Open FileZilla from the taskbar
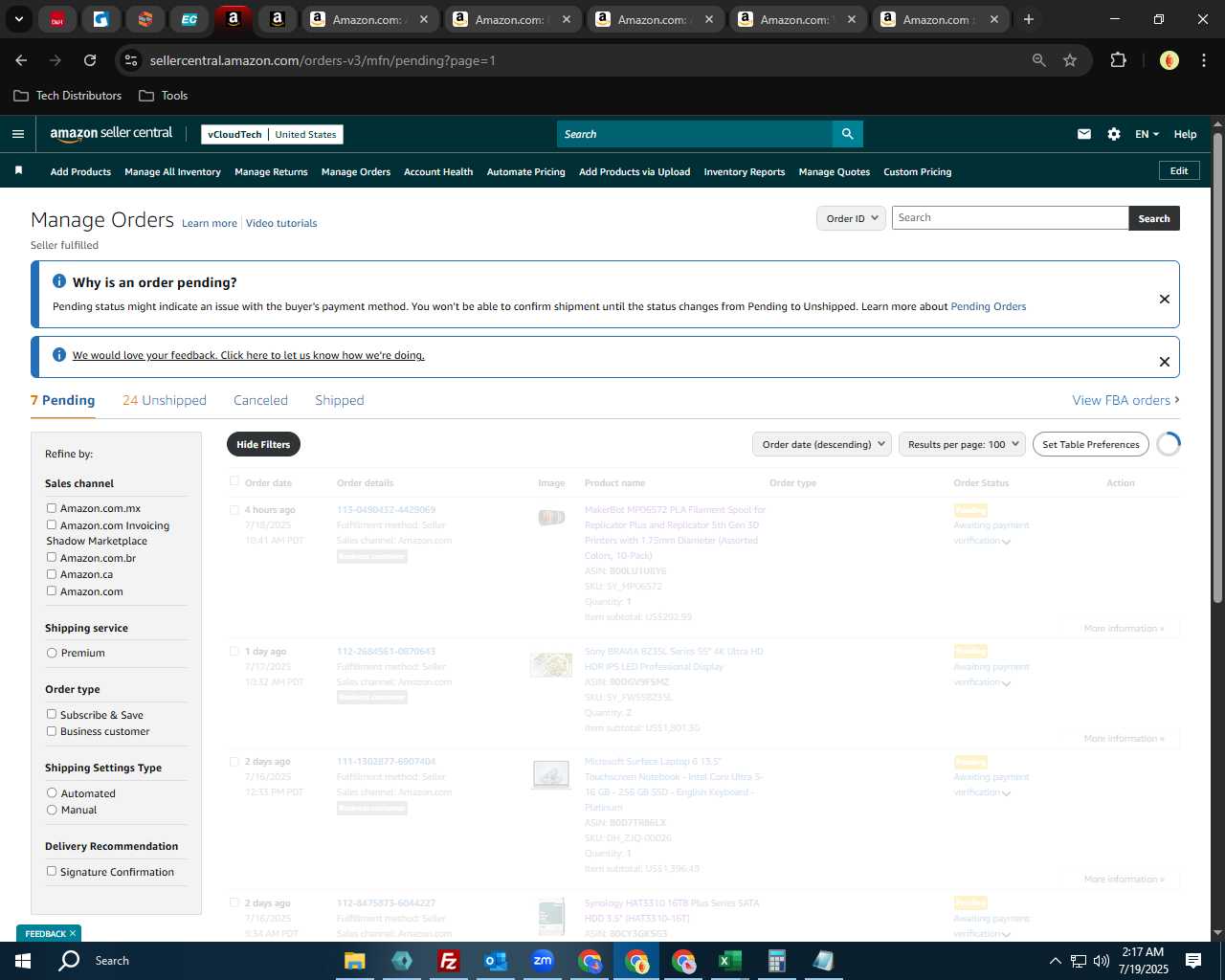Screen dimensions: 1225x980 448,961
